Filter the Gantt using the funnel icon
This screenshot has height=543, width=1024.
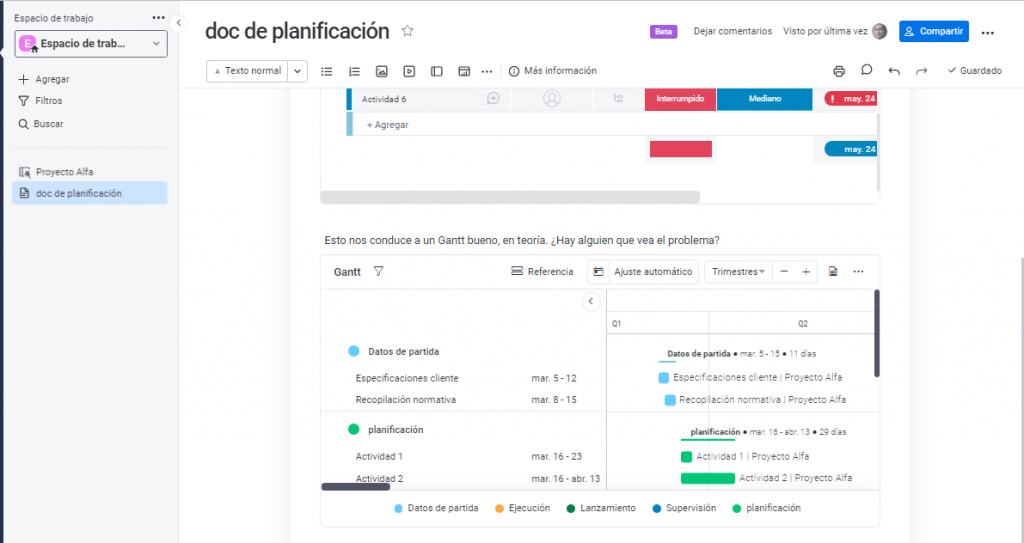pos(378,271)
